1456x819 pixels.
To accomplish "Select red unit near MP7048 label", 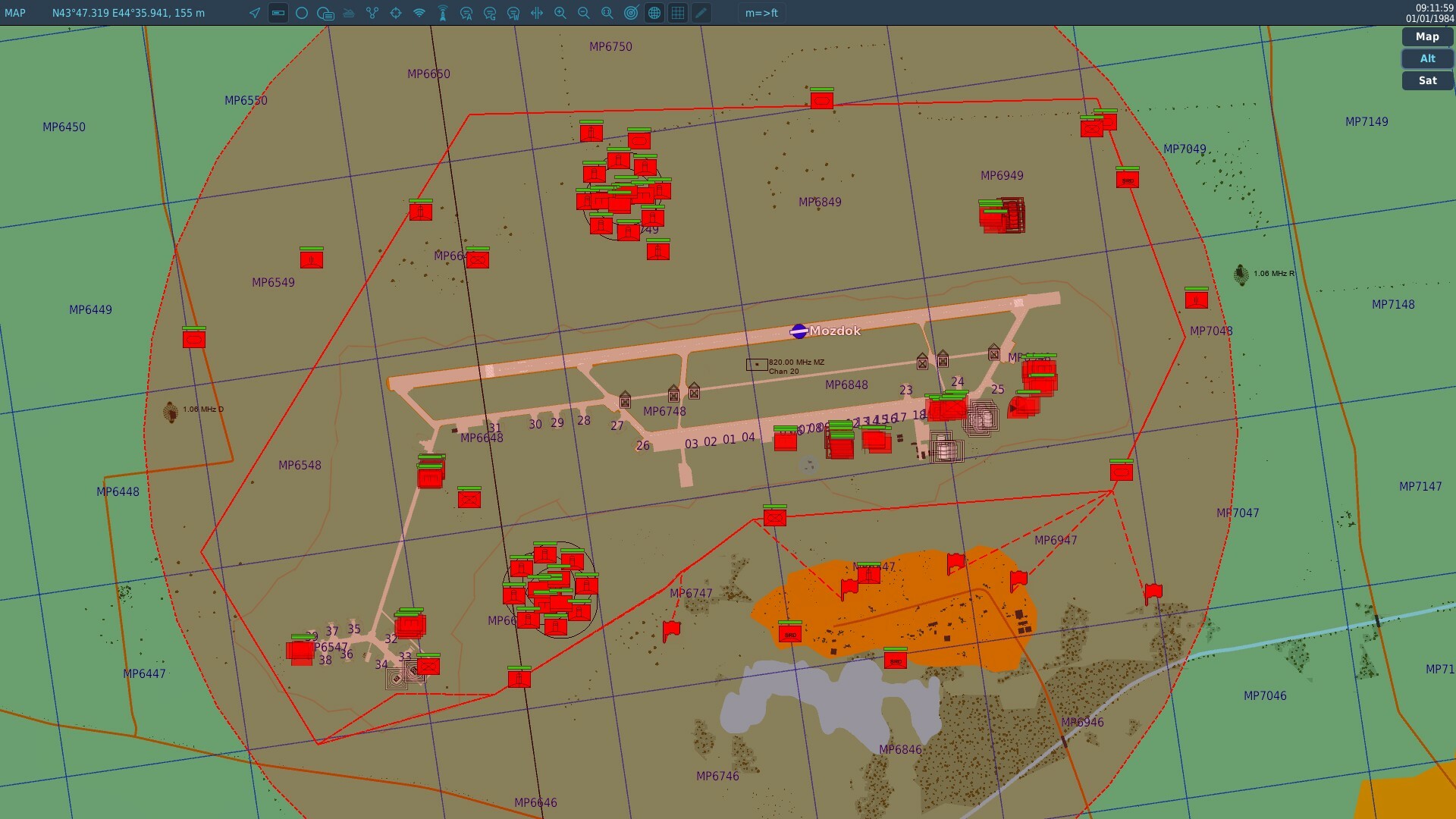I will 1197,299.
